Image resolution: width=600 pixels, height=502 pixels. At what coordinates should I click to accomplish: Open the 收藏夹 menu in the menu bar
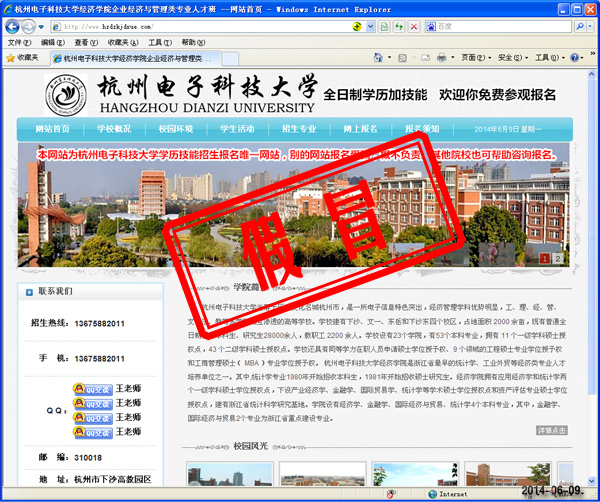[123, 42]
